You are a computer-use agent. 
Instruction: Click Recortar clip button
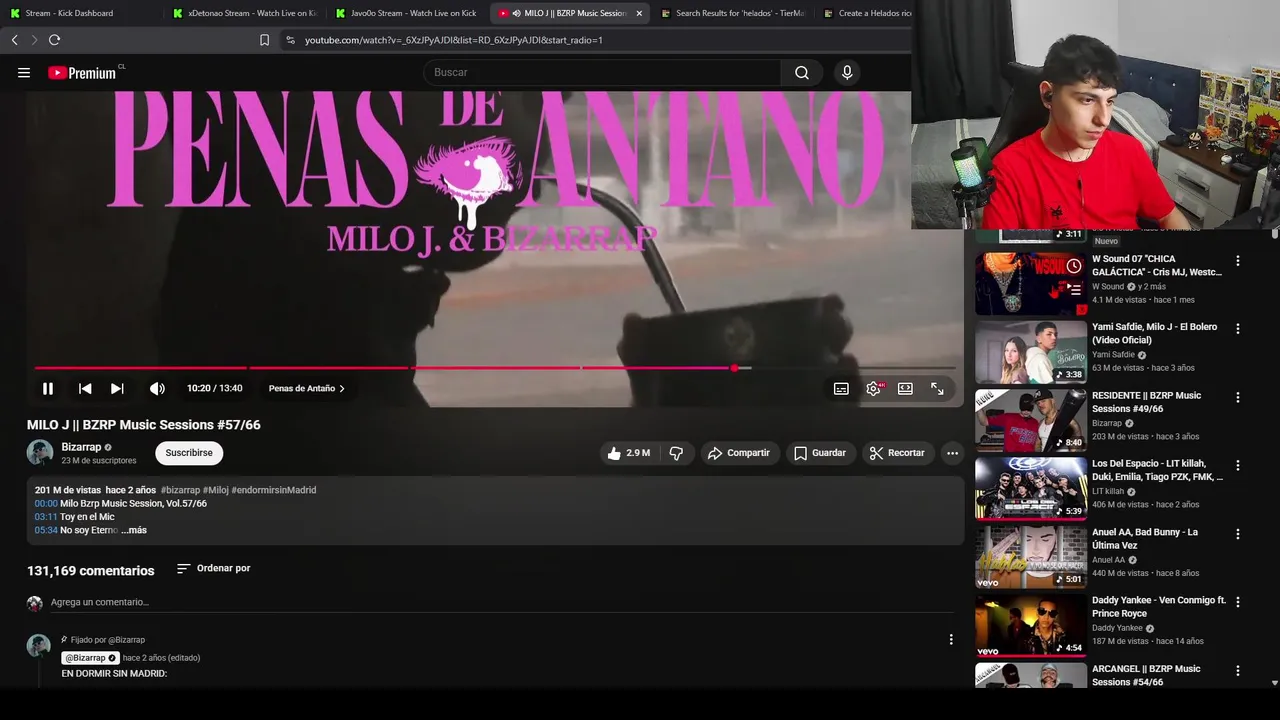[x=897, y=453]
